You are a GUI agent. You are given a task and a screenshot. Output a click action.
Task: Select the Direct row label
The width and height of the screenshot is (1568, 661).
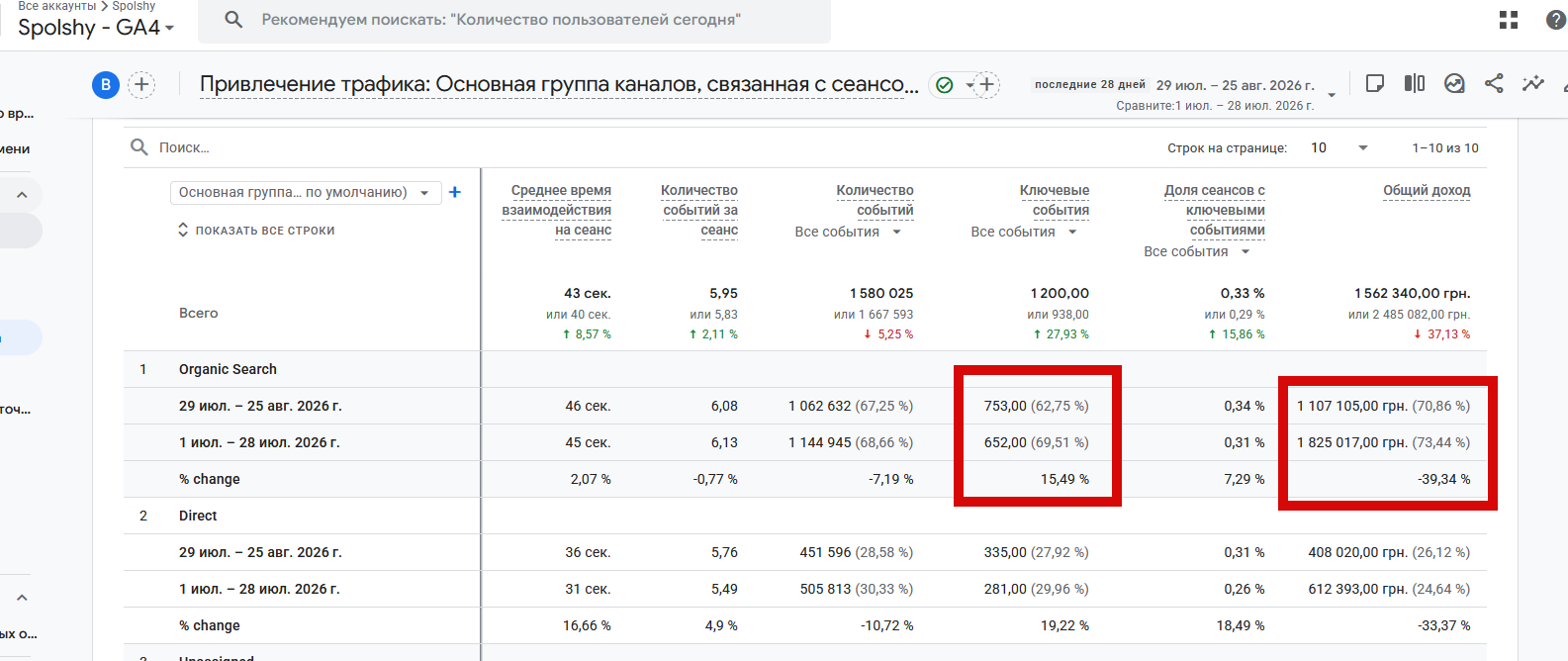click(x=198, y=516)
